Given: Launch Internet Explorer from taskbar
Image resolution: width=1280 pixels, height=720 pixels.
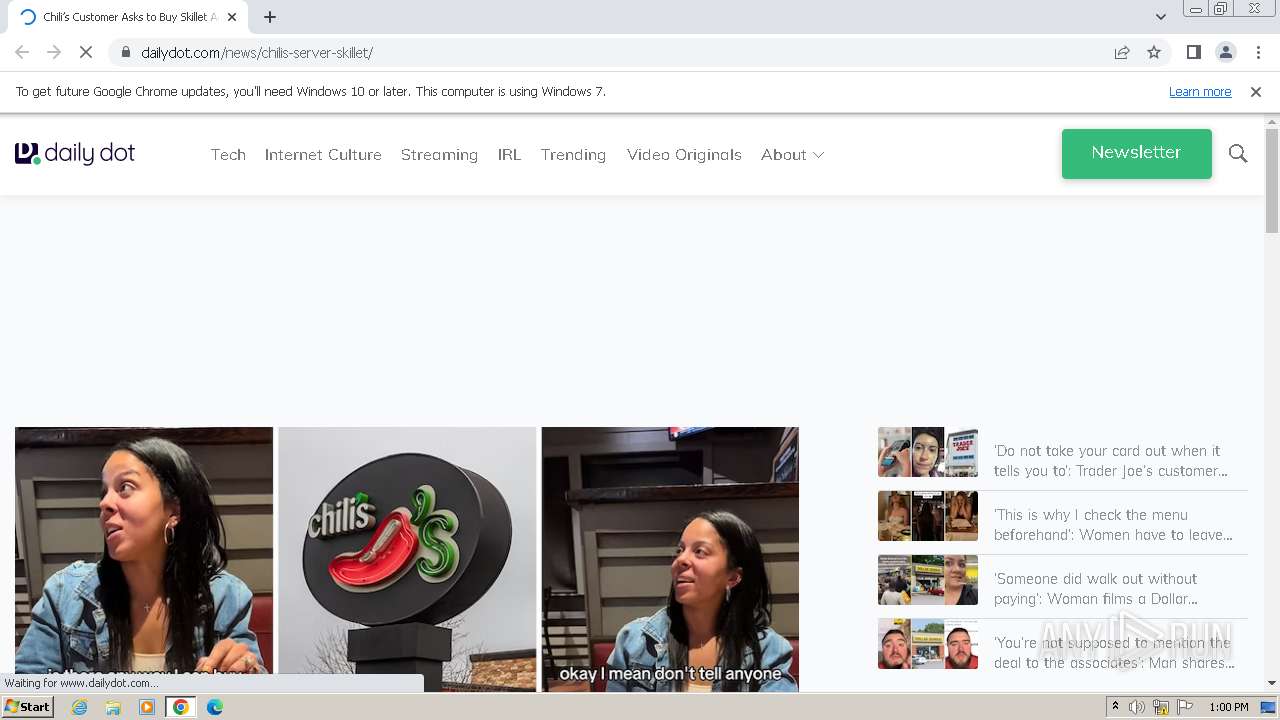Looking at the screenshot, I should (x=80, y=707).
